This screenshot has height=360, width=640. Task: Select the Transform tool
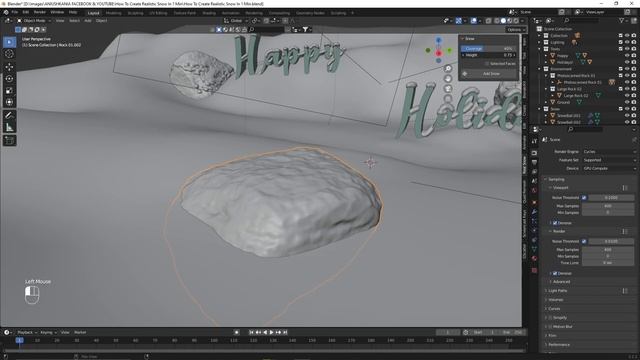click(x=9, y=102)
